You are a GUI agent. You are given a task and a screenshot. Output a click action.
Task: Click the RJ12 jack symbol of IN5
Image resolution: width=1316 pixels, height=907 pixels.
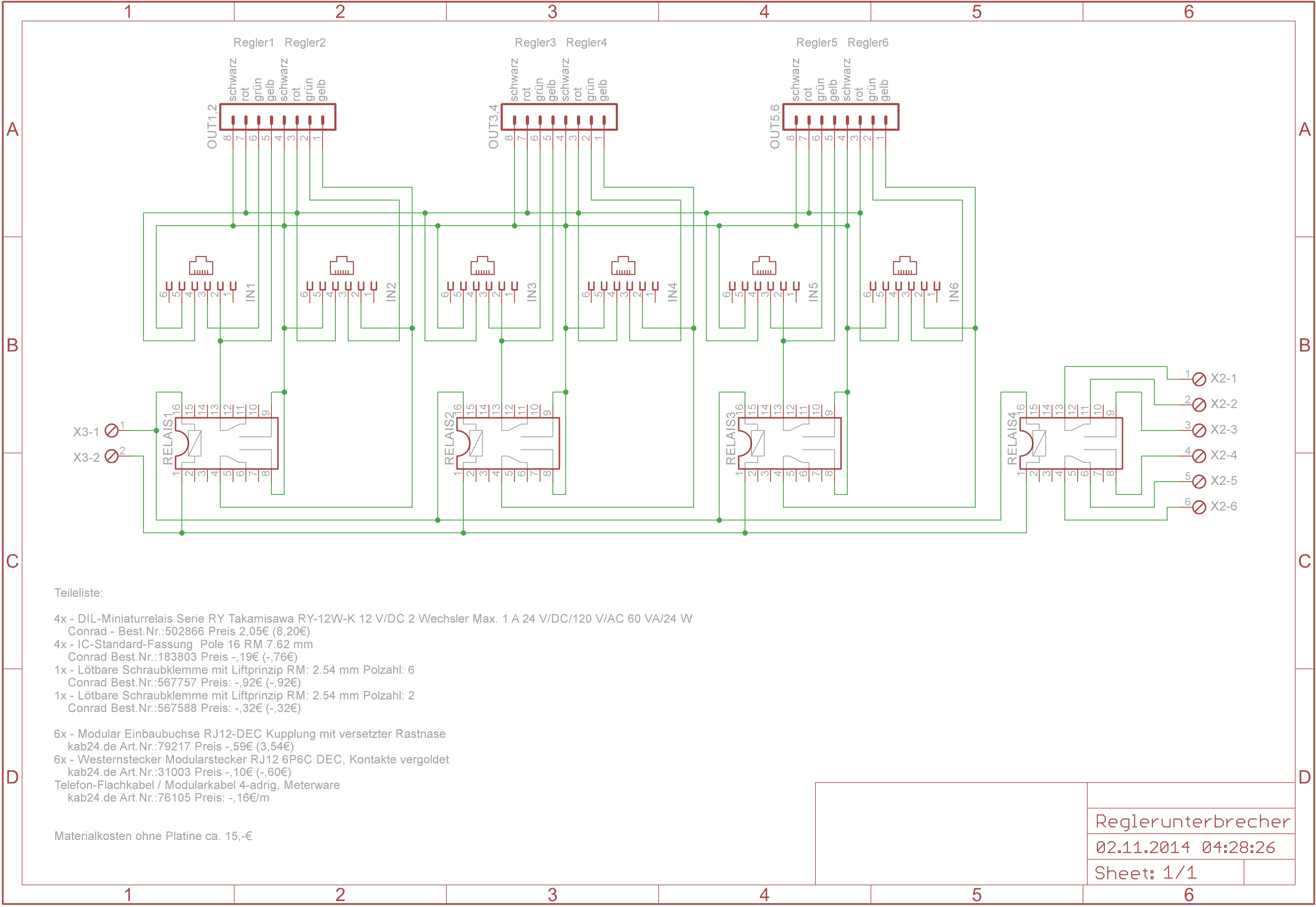pos(764,265)
